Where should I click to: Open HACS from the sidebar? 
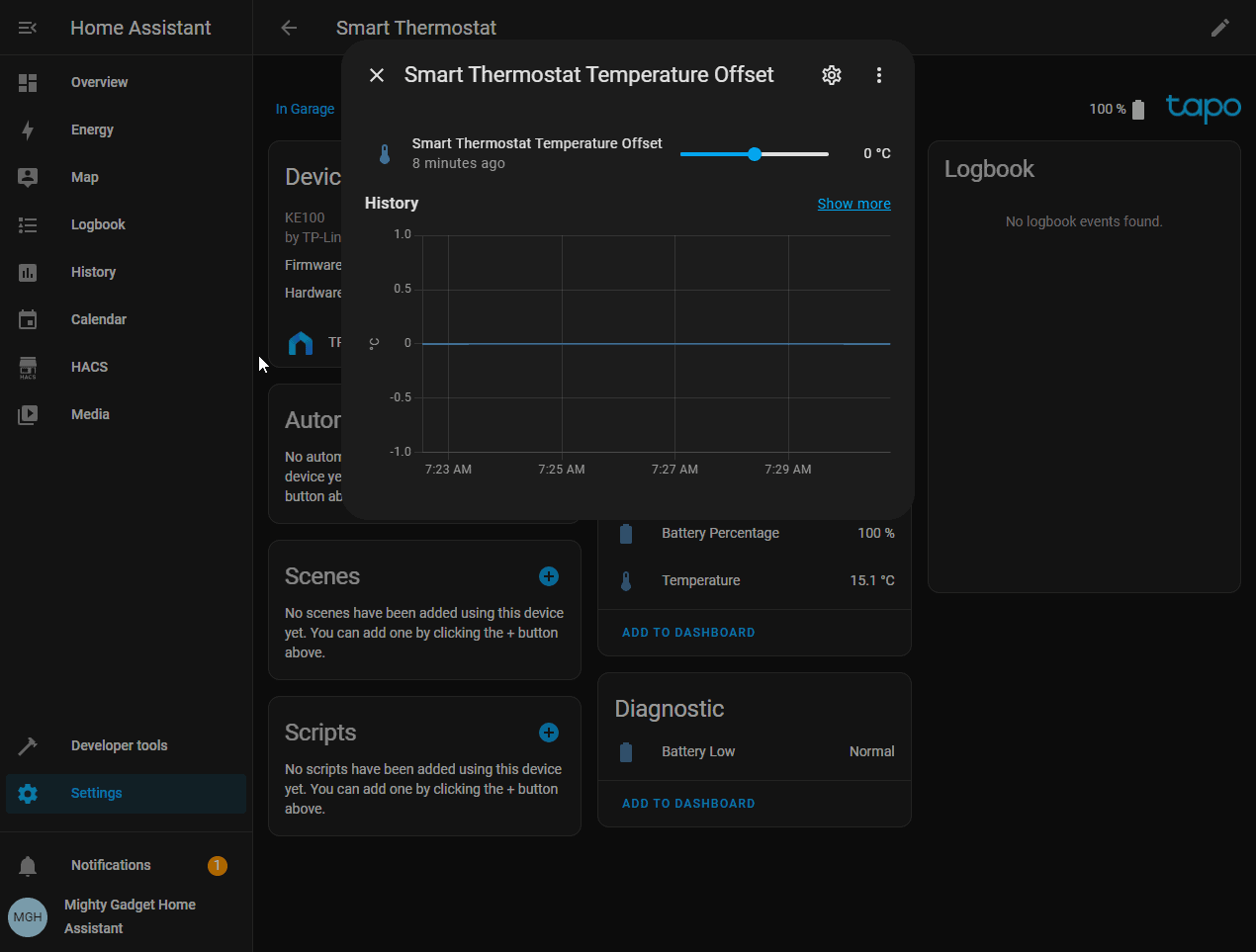click(89, 367)
